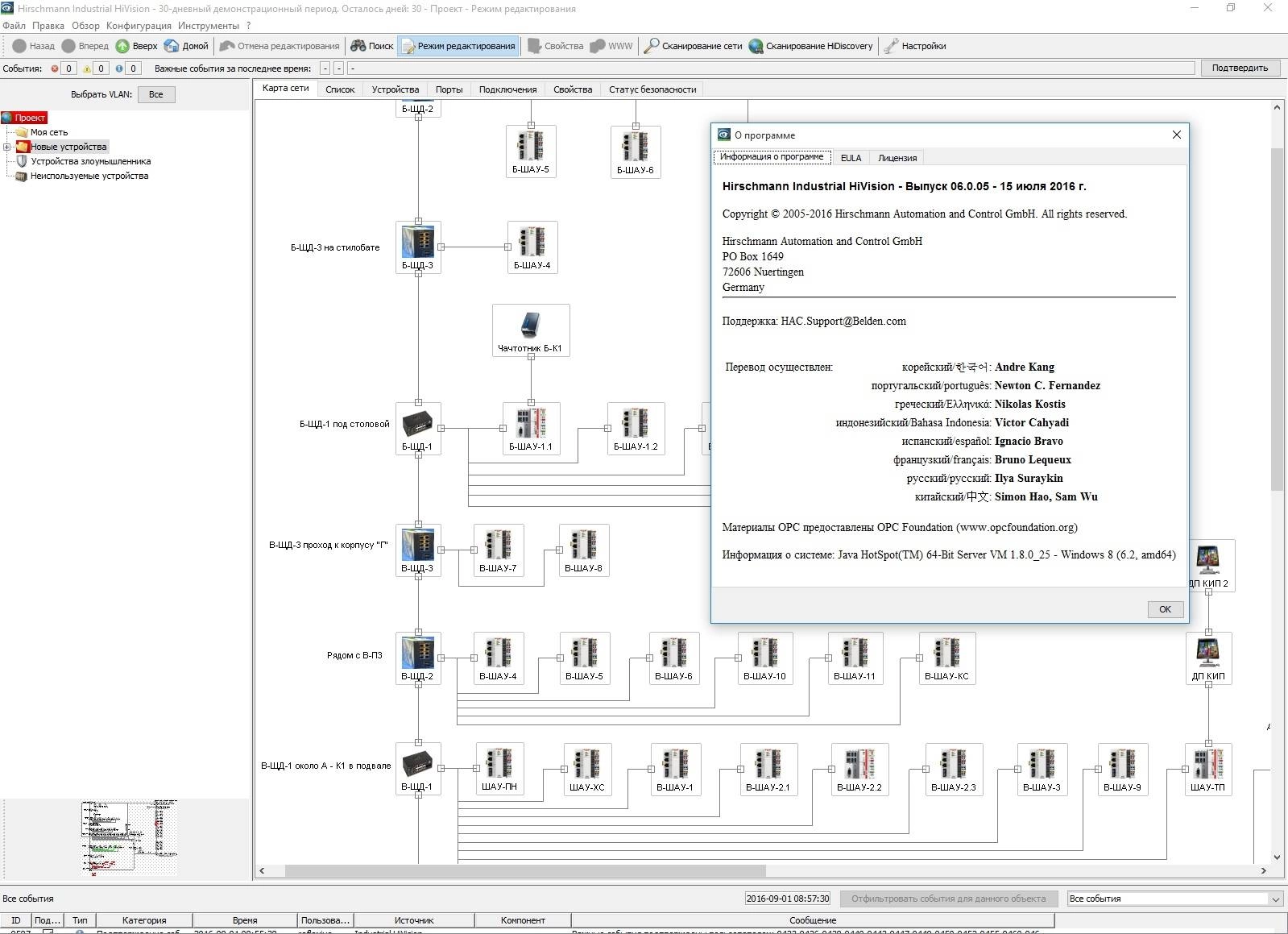Switch to the Устройства tab
Image resolution: width=1288 pixels, height=934 pixels.
point(396,89)
